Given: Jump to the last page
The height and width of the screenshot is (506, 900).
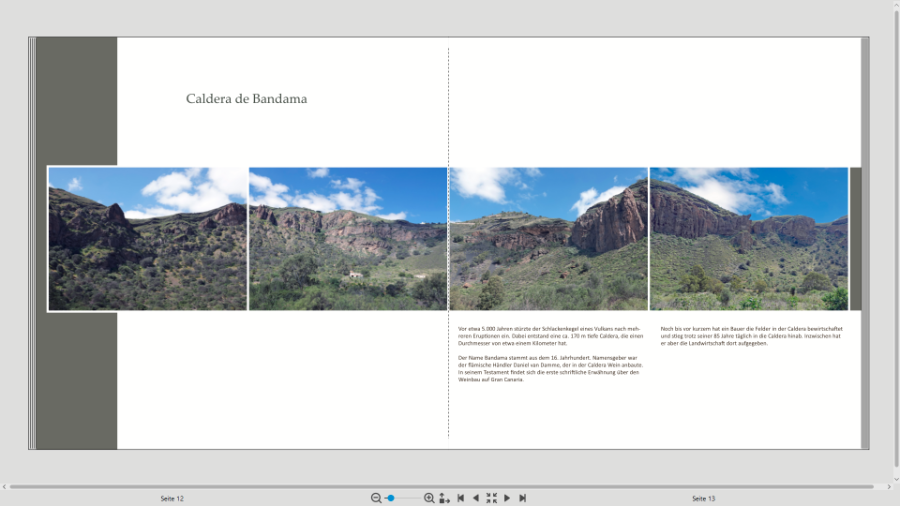Looking at the screenshot, I should click(522, 498).
